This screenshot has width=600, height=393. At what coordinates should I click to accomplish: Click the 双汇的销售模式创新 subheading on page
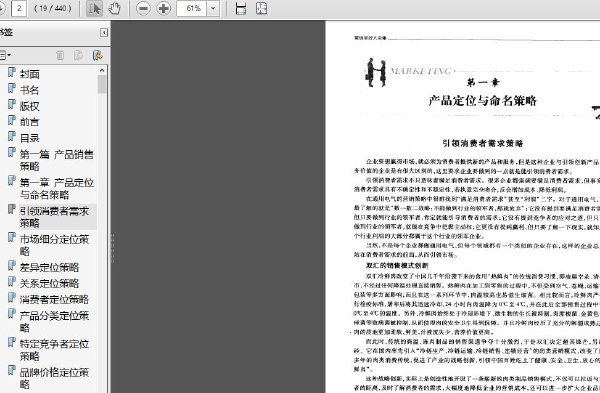point(397,265)
